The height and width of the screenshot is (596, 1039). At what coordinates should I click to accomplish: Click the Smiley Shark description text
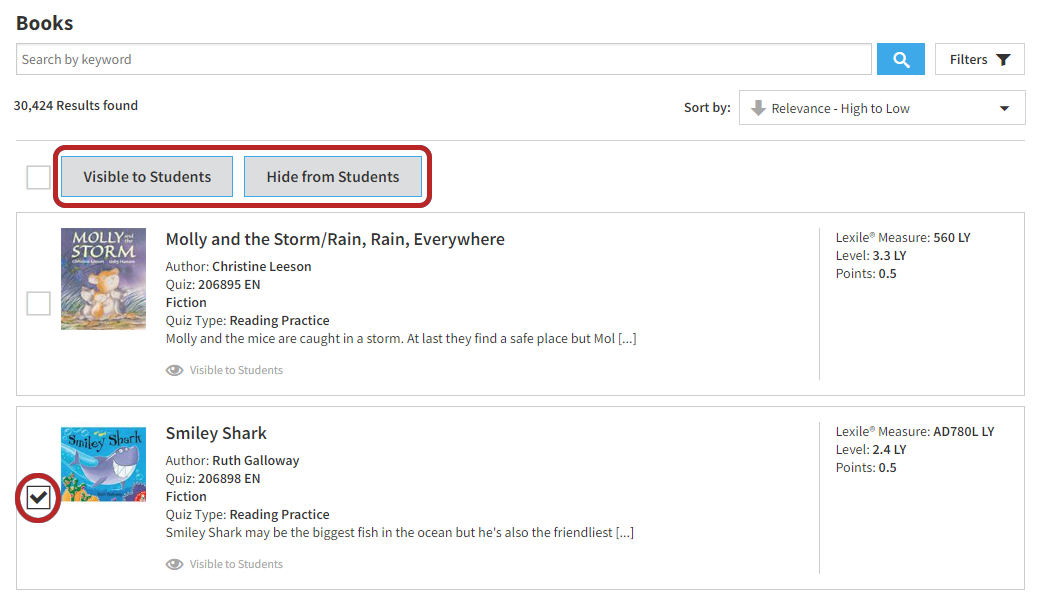(x=400, y=532)
